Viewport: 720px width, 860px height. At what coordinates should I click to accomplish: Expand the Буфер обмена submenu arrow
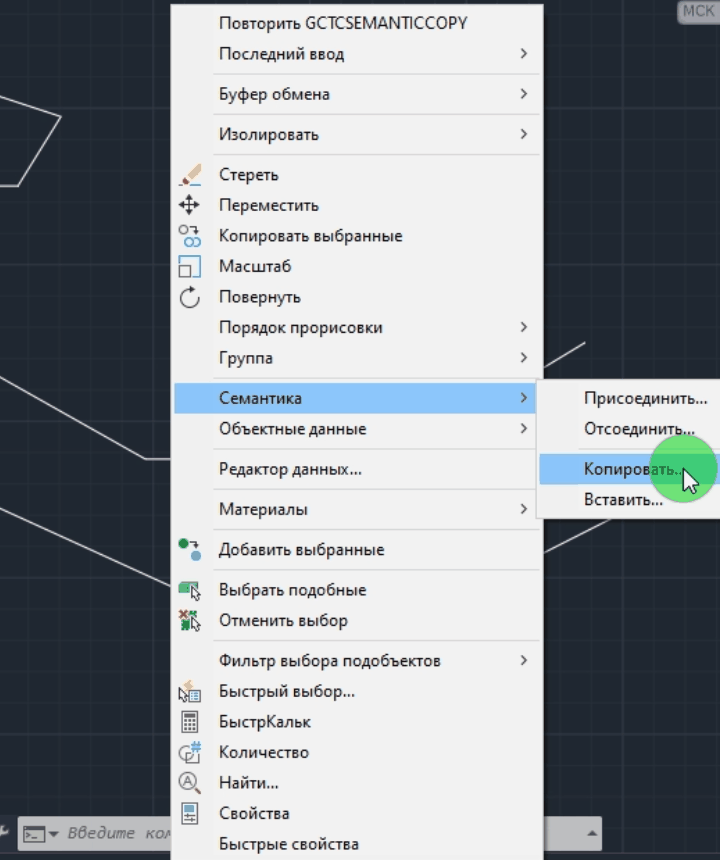[523, 94]
